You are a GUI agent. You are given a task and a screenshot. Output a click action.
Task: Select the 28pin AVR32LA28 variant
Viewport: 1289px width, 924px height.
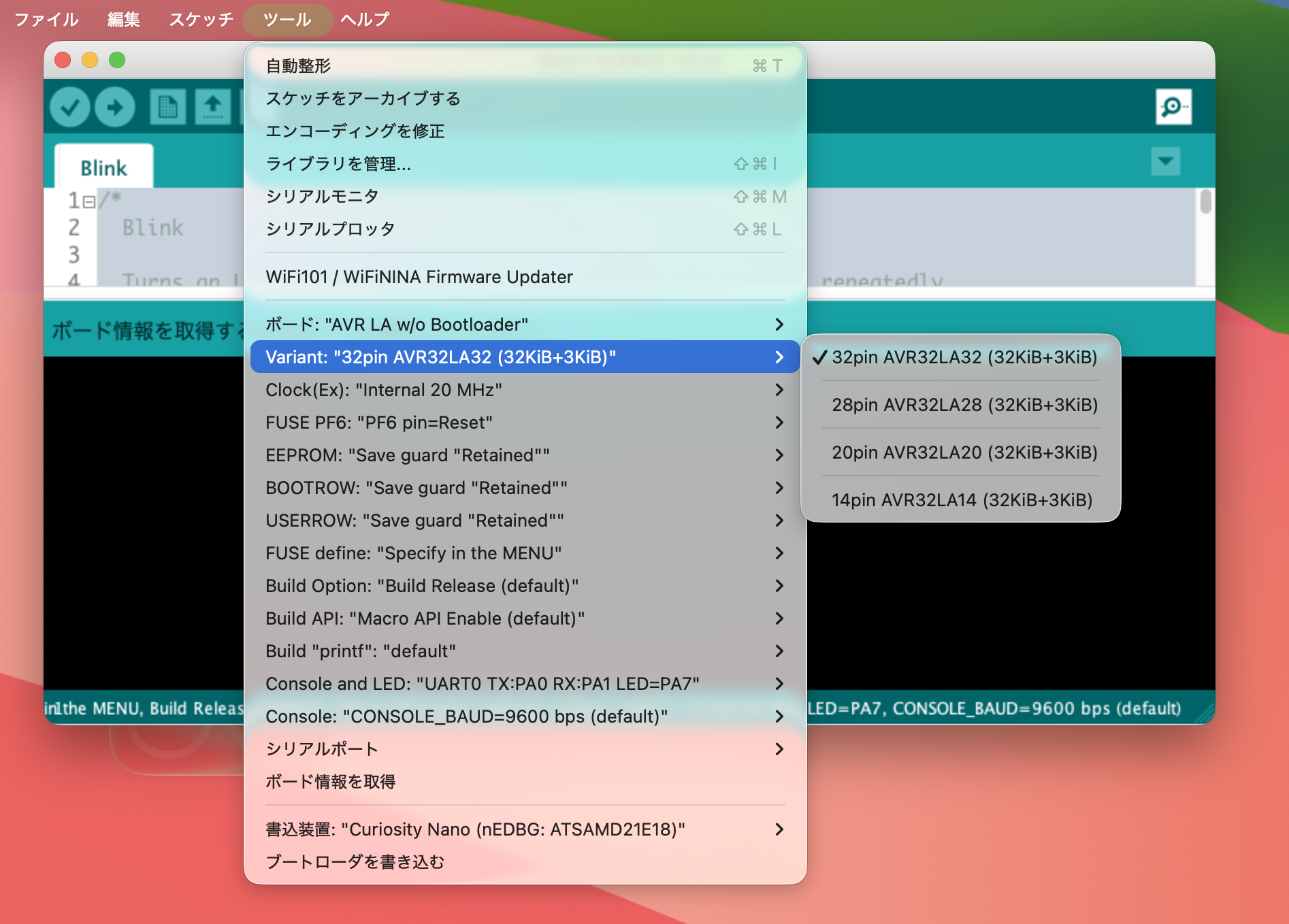tap(961, 405)
